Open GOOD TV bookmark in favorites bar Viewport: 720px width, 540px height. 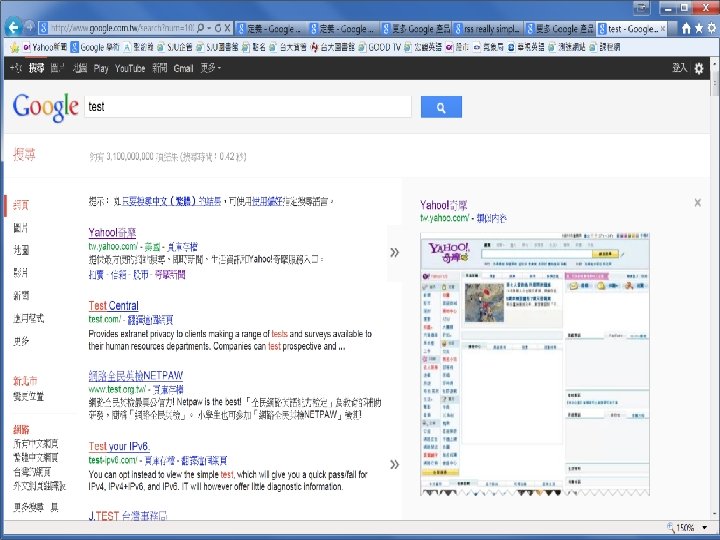379,47
